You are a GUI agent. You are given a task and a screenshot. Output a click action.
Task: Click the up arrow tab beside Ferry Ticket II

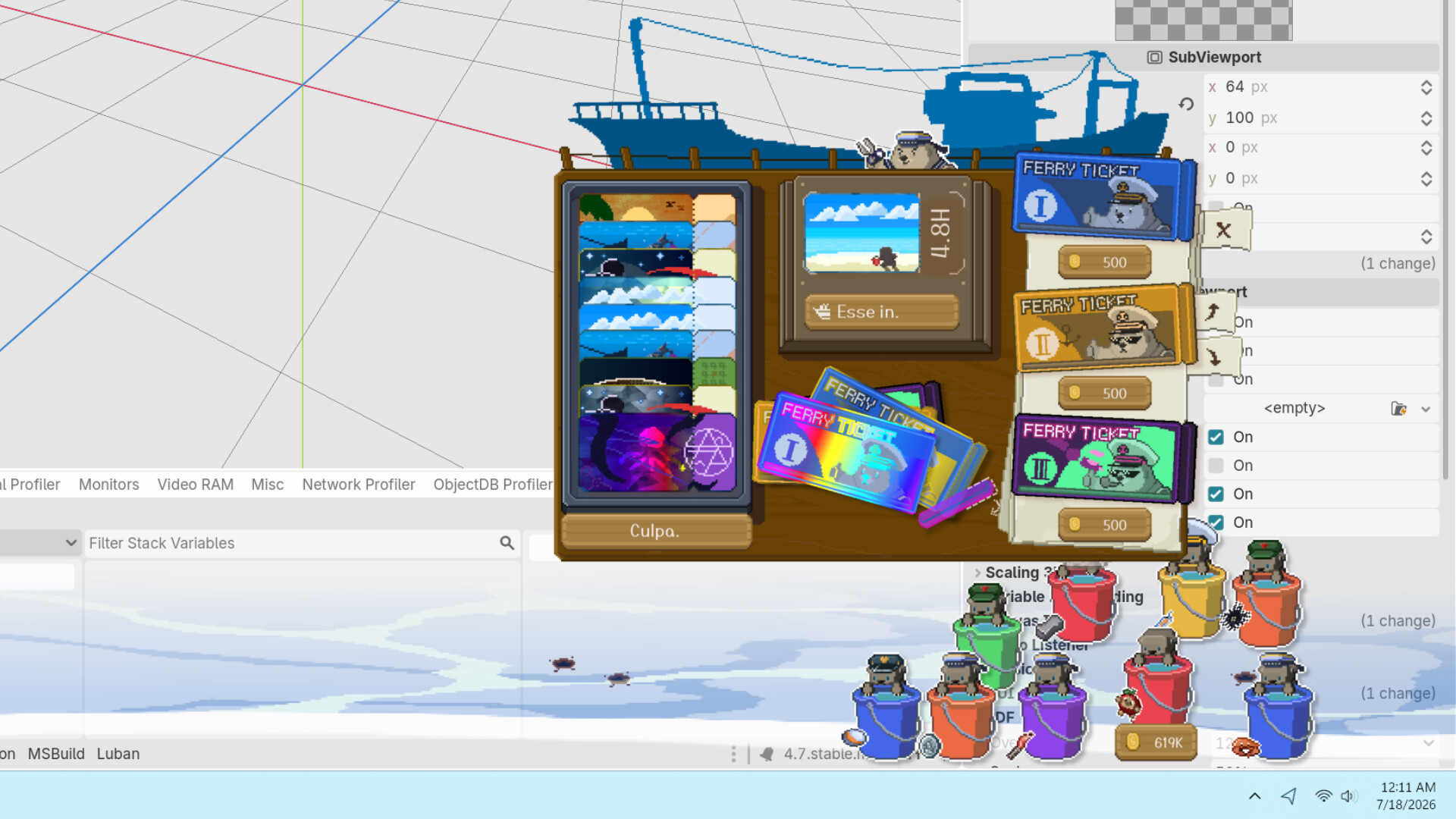click(1214, 312)
